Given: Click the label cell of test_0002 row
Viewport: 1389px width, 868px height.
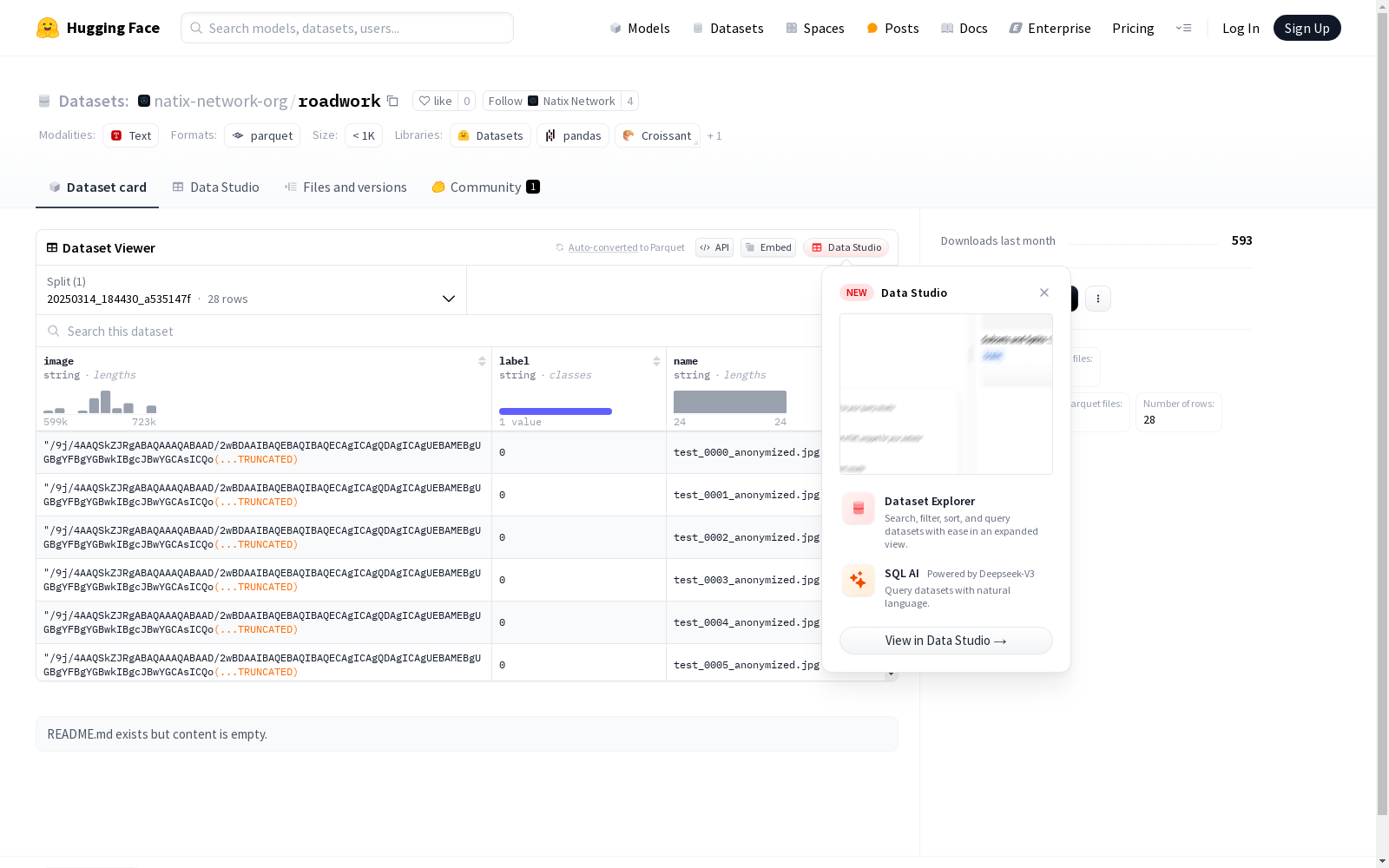Looking at the screenshot, I should [579, 537].
